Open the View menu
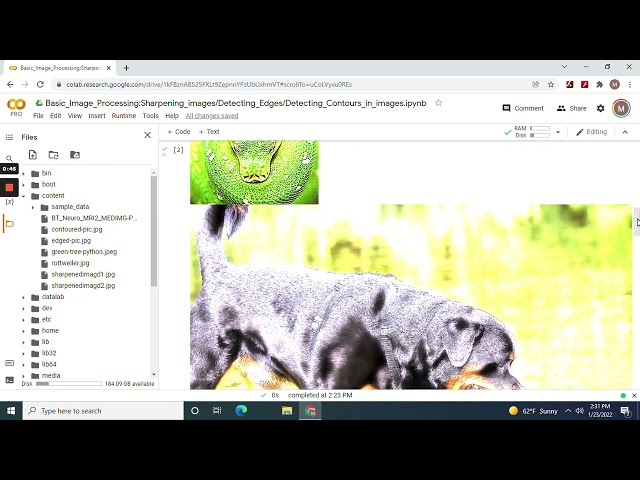Image resolution: width=640 pixels, height=480 pixels. point(75,116)
